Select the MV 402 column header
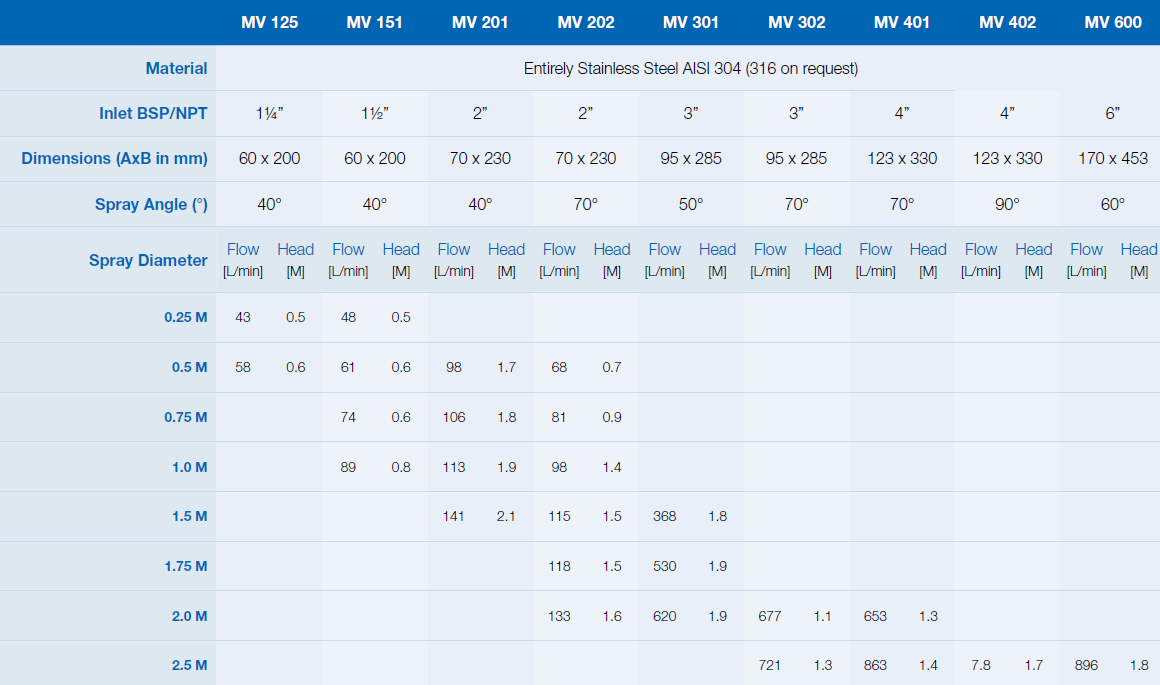The height and width of the screenshot is (685, 1160). click(x=1007, y=22)
